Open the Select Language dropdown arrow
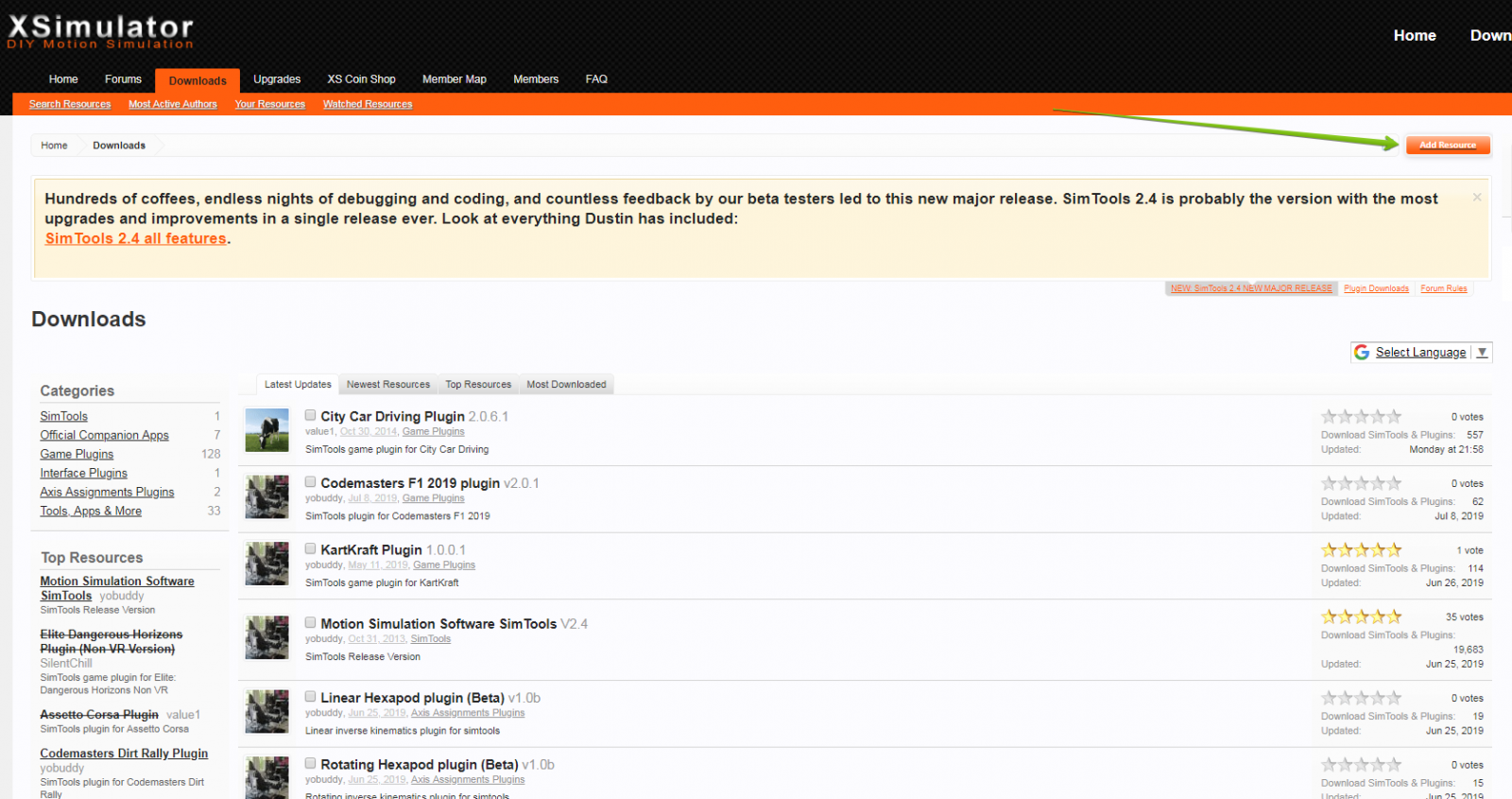The image size is (1512, 799). tap(1482, 353)
